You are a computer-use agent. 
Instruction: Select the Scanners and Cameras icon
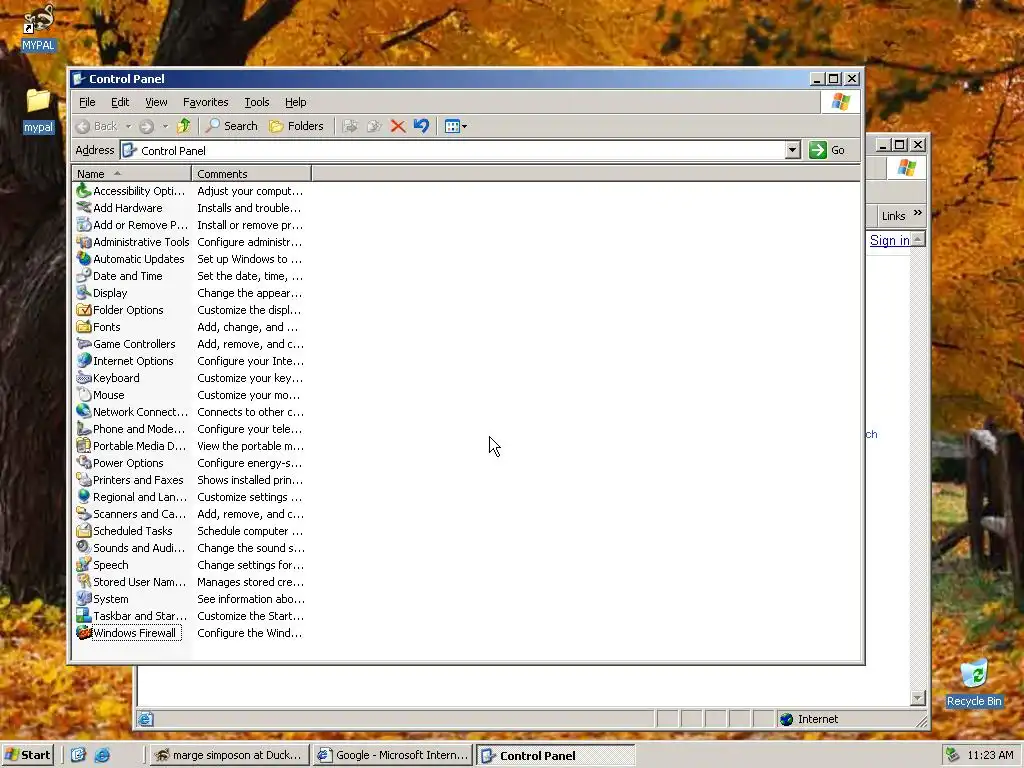[84, 513]
